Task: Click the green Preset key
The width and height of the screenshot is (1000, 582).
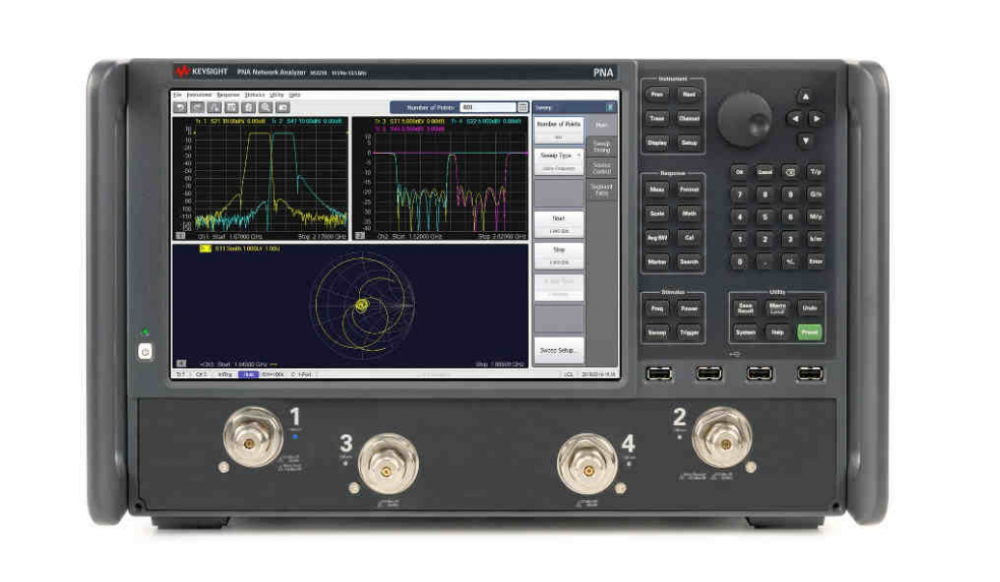Action: coord(809,332)
